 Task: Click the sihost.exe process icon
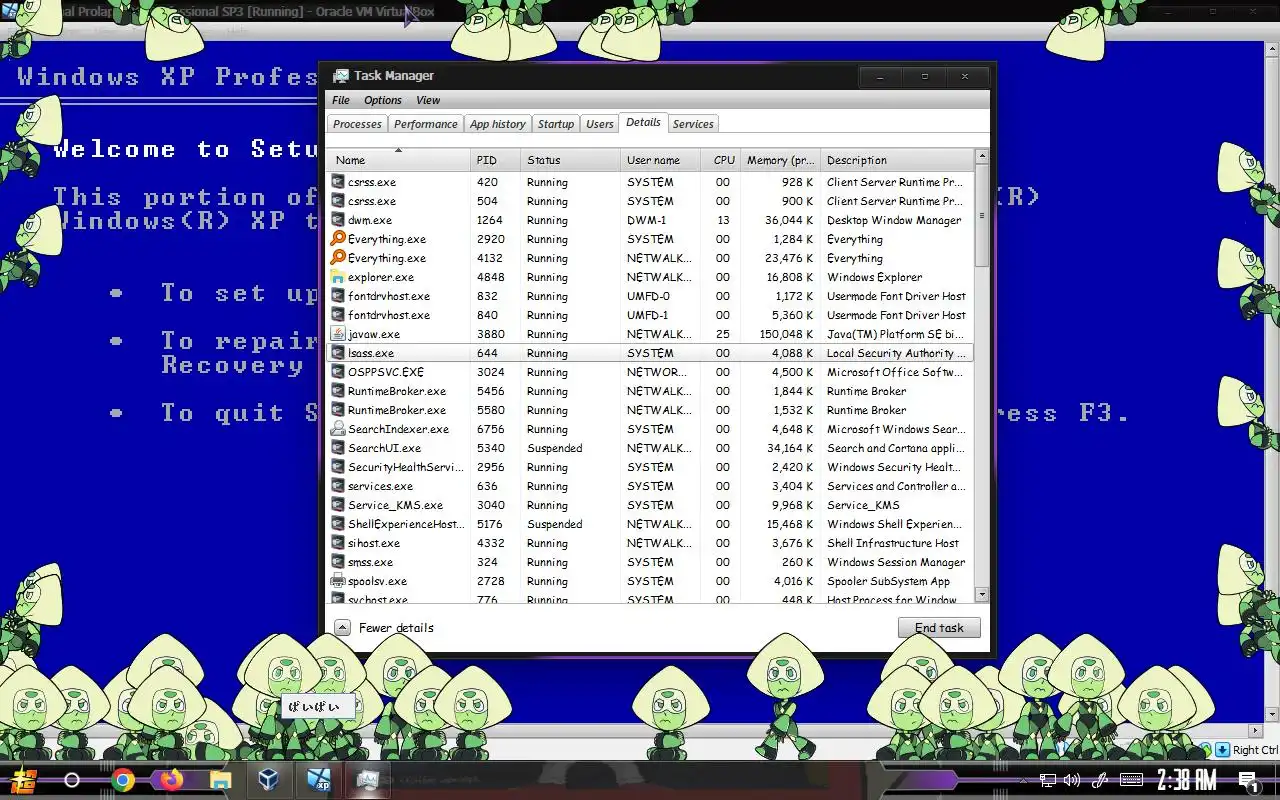338,543
